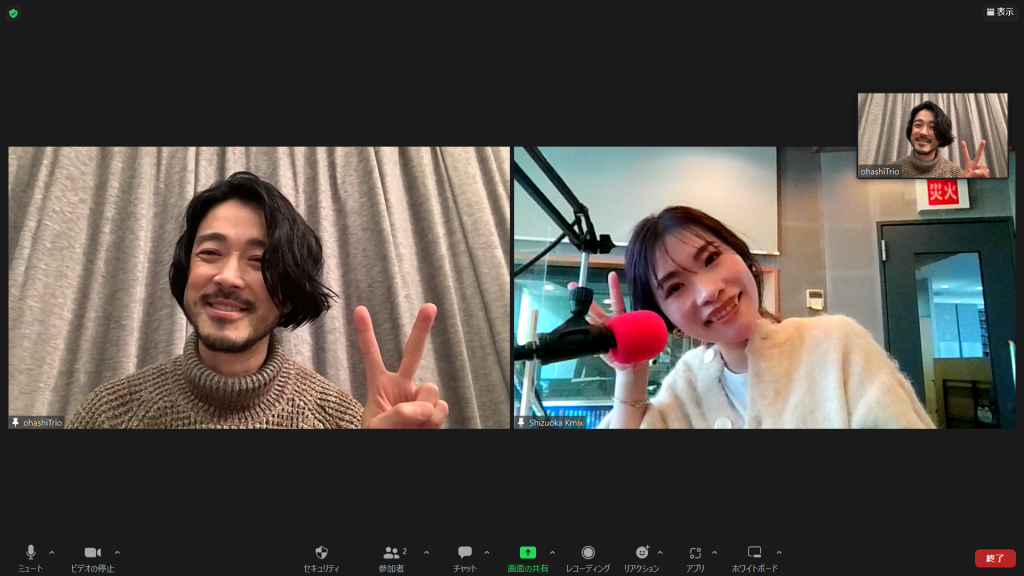1024x576 pixels.
Task: Open the Security (セキュリティ) shield icon
Action: click(x=321, y=553)
